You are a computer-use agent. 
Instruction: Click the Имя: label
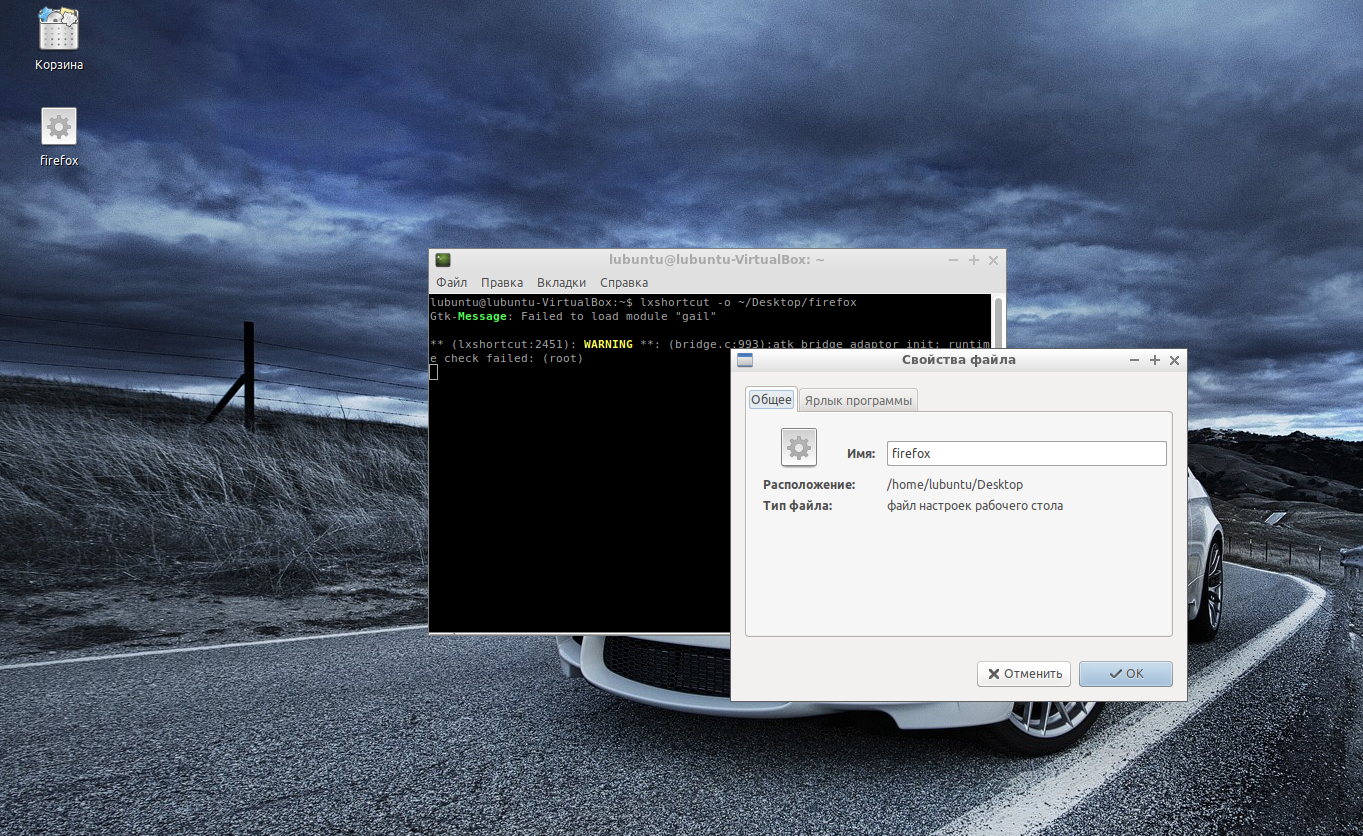coord(861,453)
